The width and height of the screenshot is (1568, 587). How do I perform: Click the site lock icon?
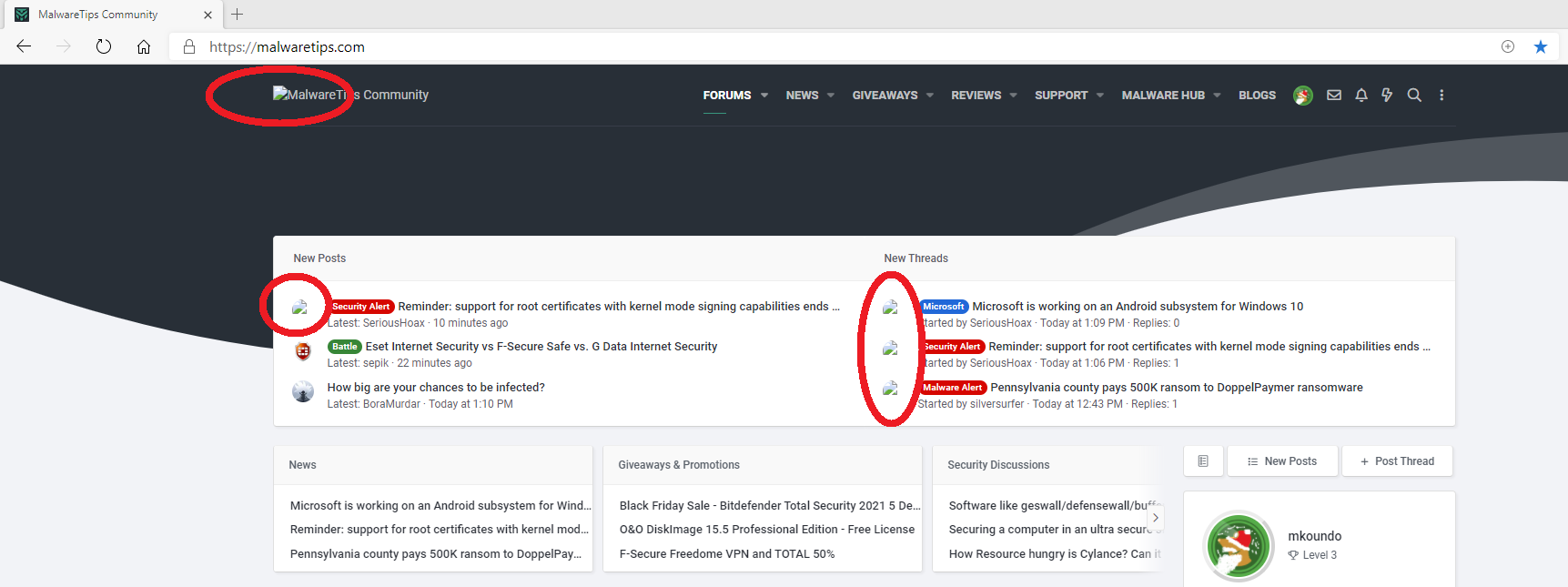189,46
